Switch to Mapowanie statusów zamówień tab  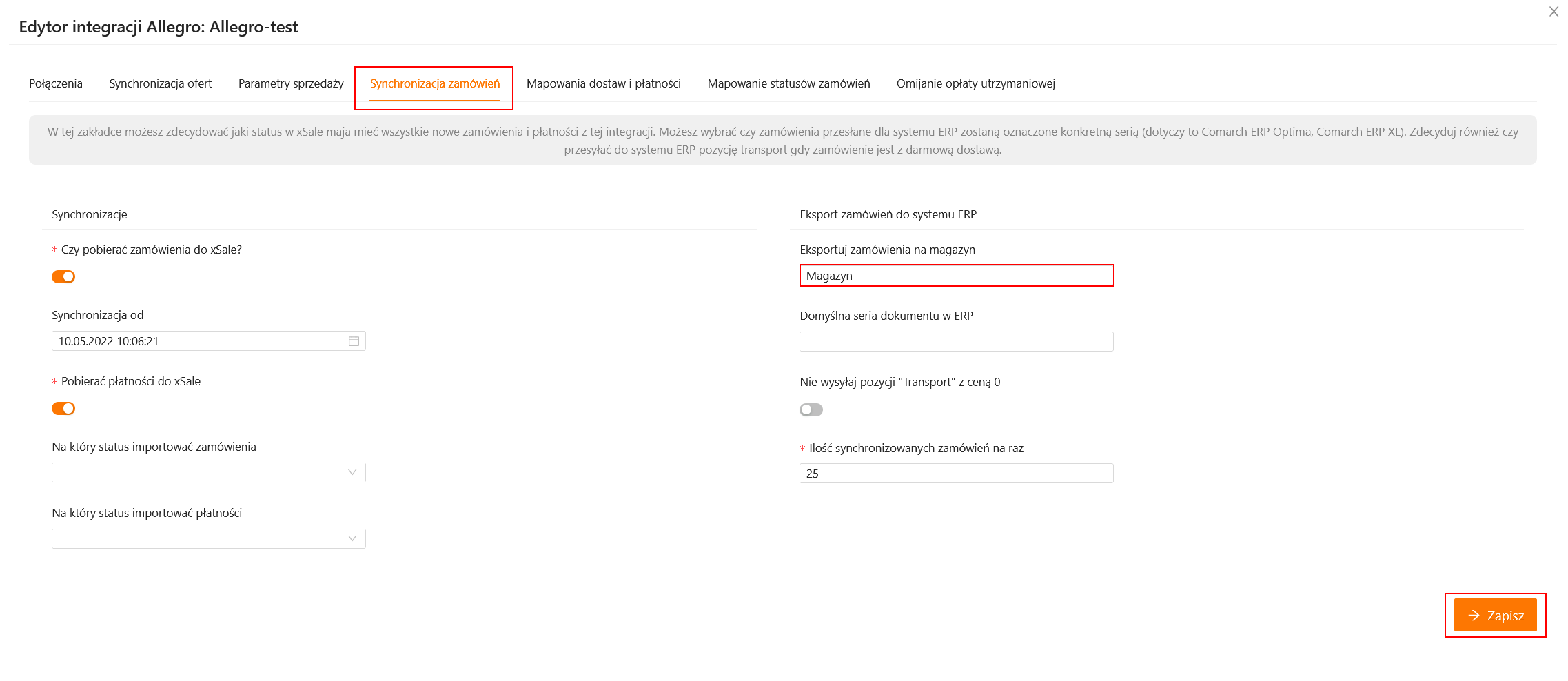click(788, 84)
